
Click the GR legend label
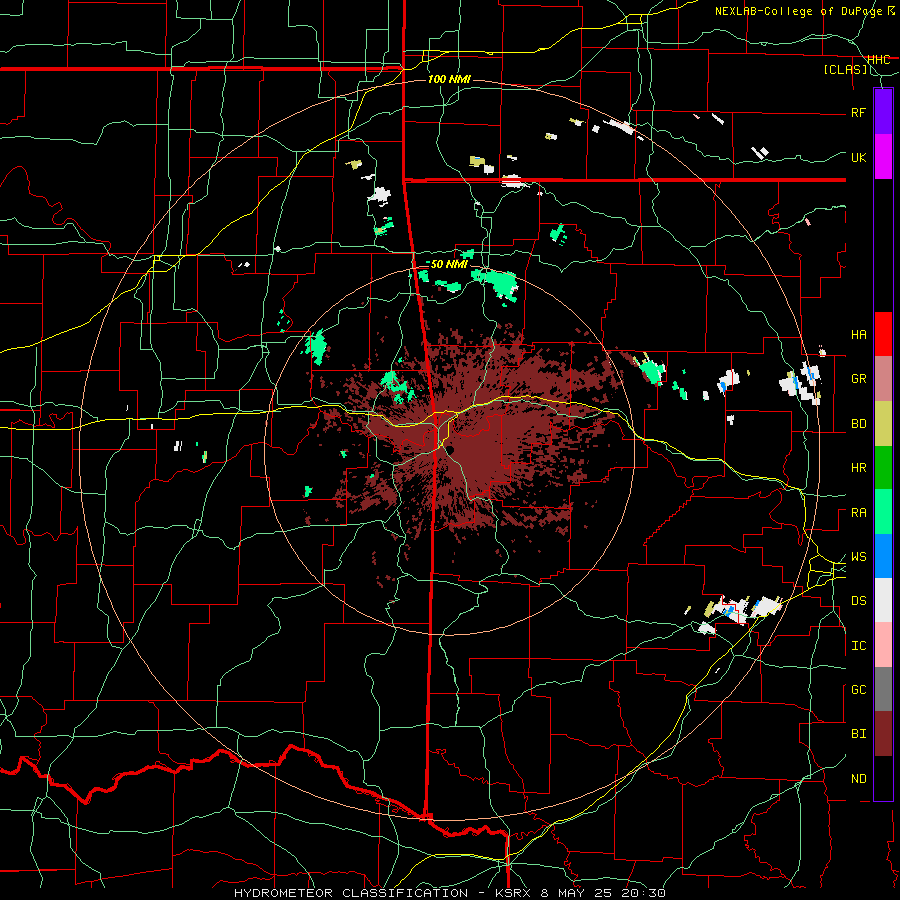point(858,379)
